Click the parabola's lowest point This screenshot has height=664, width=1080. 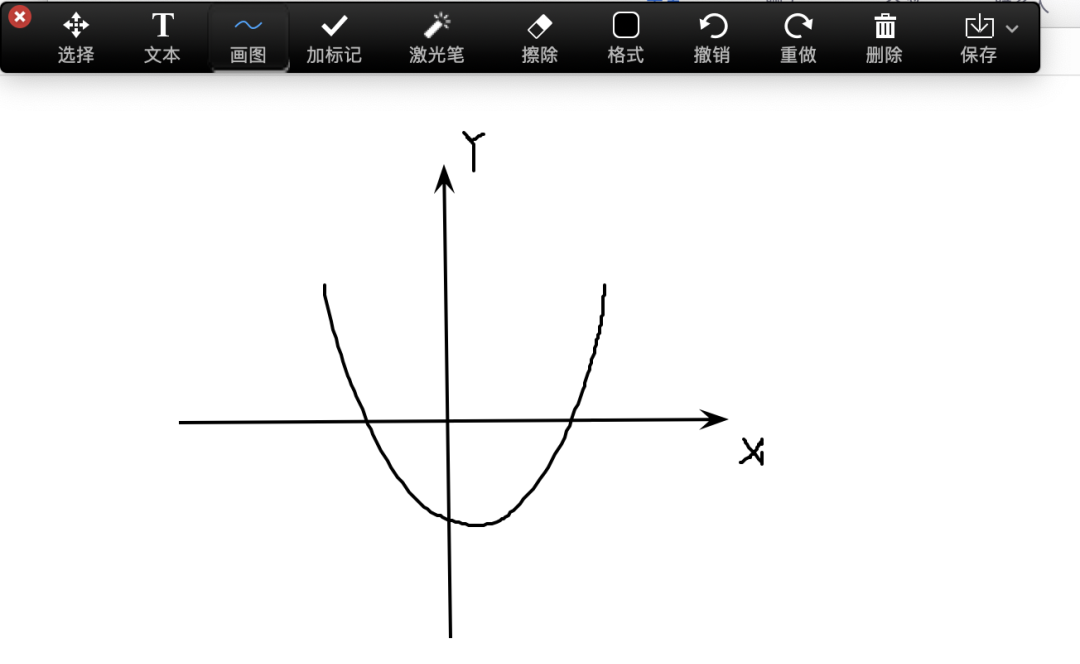(x=478, y=524)
